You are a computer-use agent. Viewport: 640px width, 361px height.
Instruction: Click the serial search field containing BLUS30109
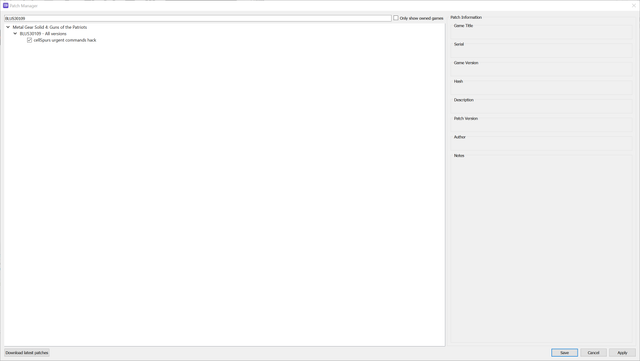[198, 18]
